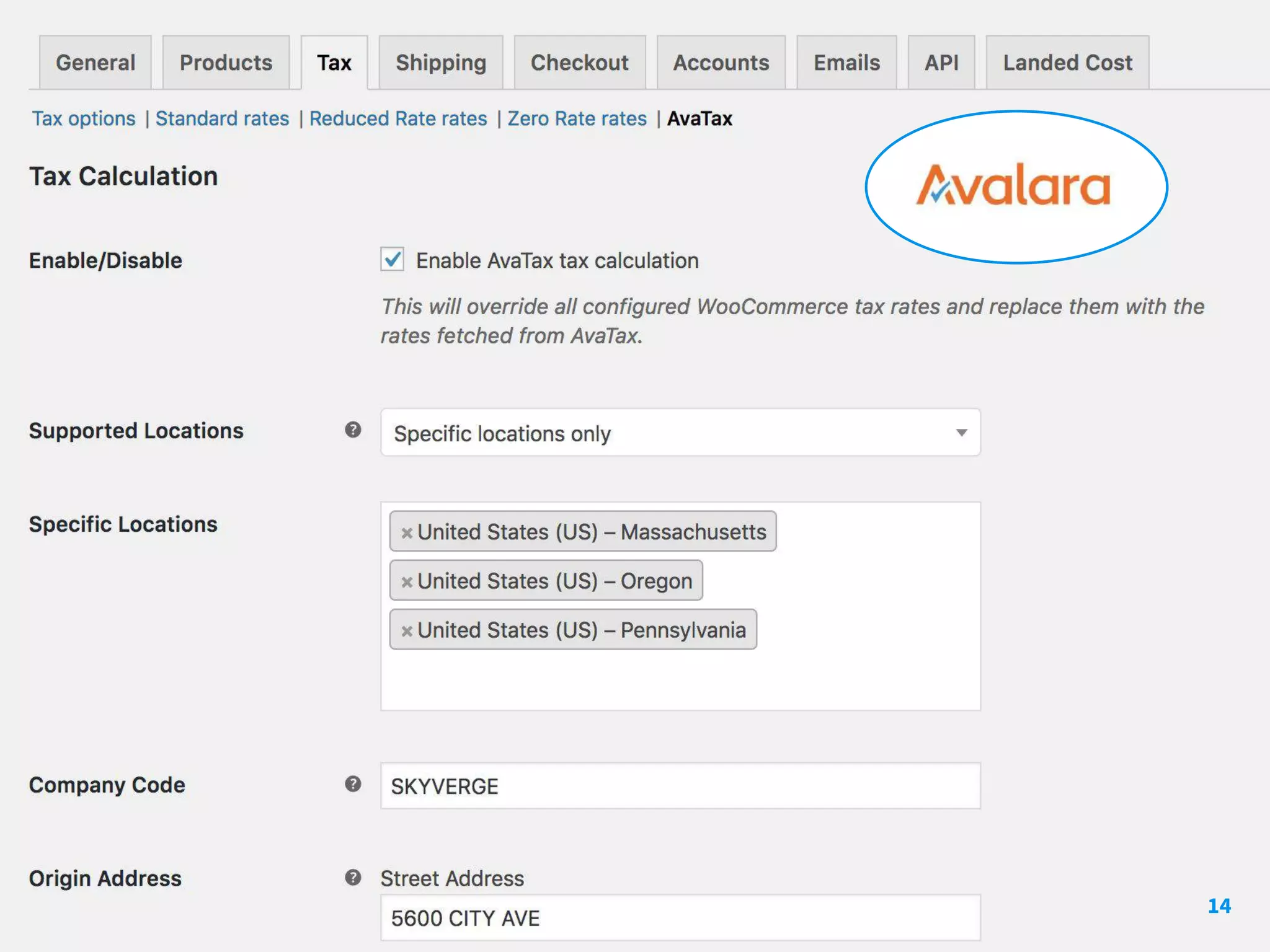Click the Supported Locations help icon
The image size is (1270, 952).
353,430
